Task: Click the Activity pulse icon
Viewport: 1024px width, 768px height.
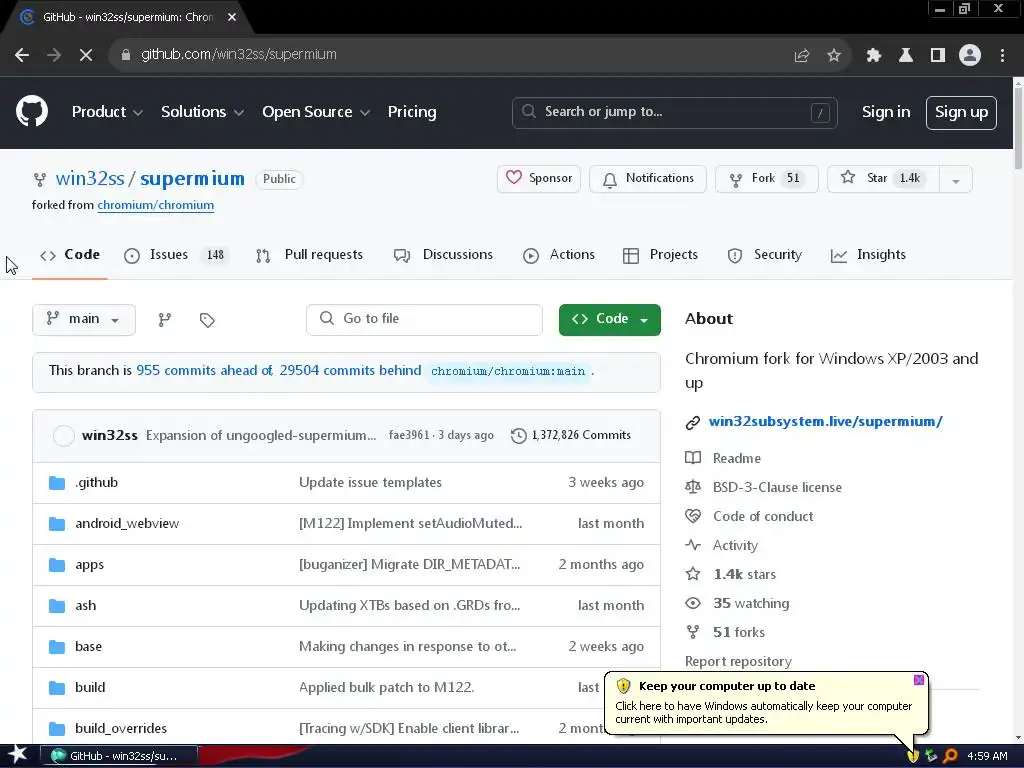Action: pyautogui.click(x=693, y=545)
